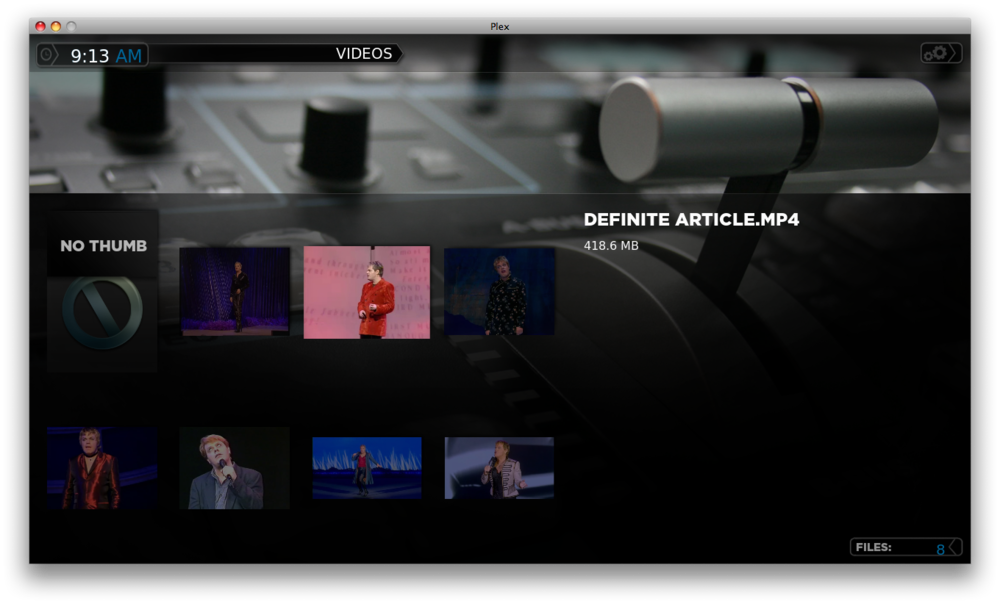This screenshot has width=1000, height=604.
Task: Select thumbnail of man holding microphone looking up
Action: click(x=235, y=468)
